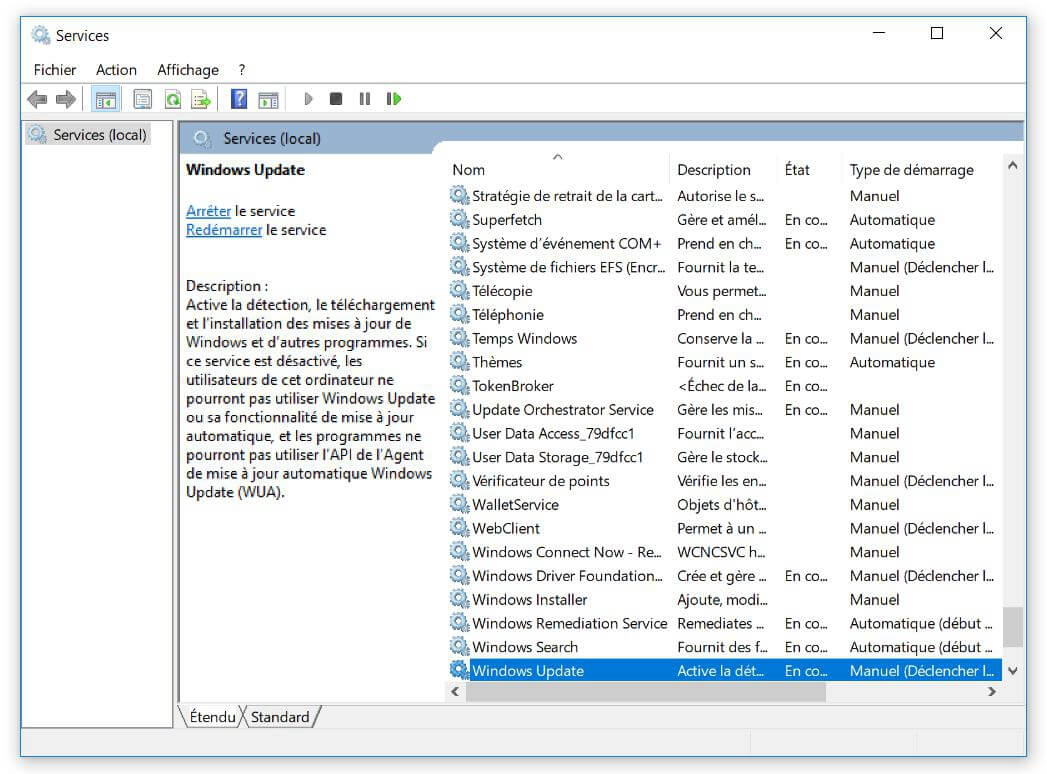Screen dimensions: 1047x774
Task: Toggle the action pane toolbar icon
Action: (x=268, y=100)
